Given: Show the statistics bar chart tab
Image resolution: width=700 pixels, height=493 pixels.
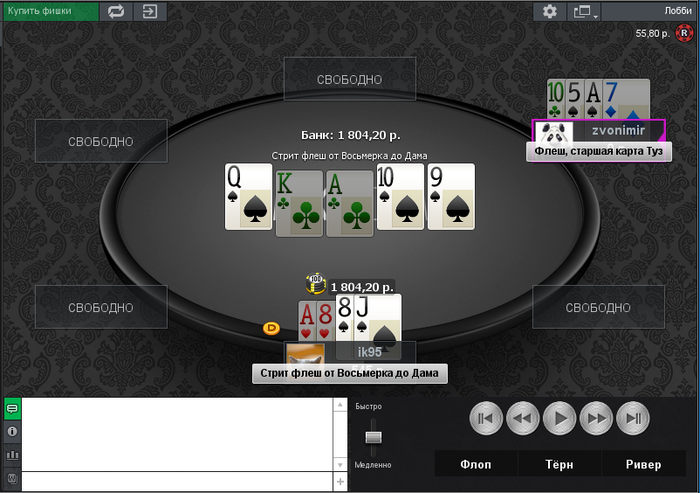Looking at the screenshot, I should [12, 455].
